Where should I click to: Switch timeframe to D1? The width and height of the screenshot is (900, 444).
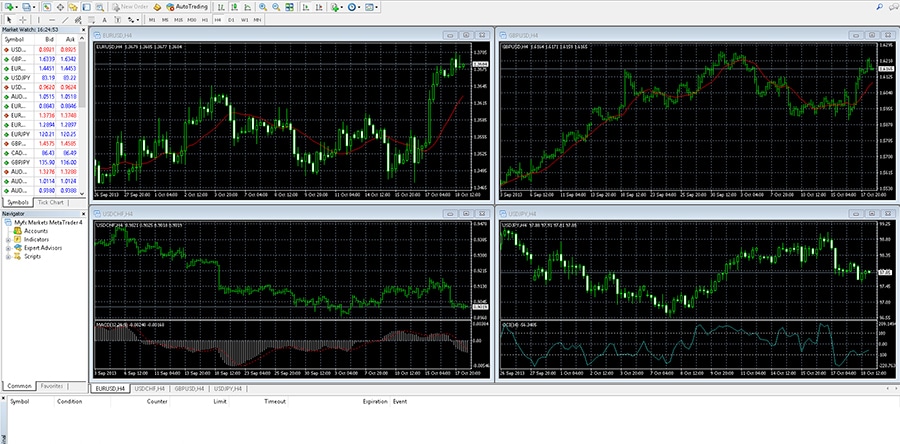230,19
